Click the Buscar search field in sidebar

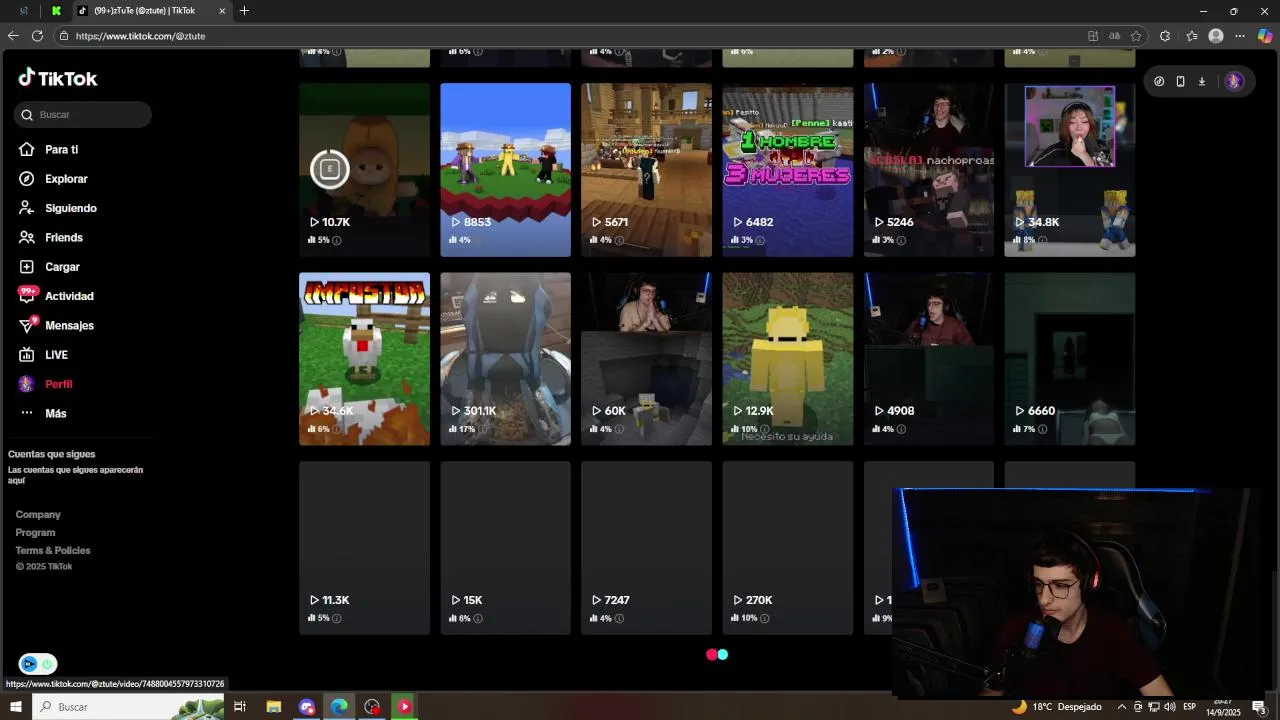83,114
